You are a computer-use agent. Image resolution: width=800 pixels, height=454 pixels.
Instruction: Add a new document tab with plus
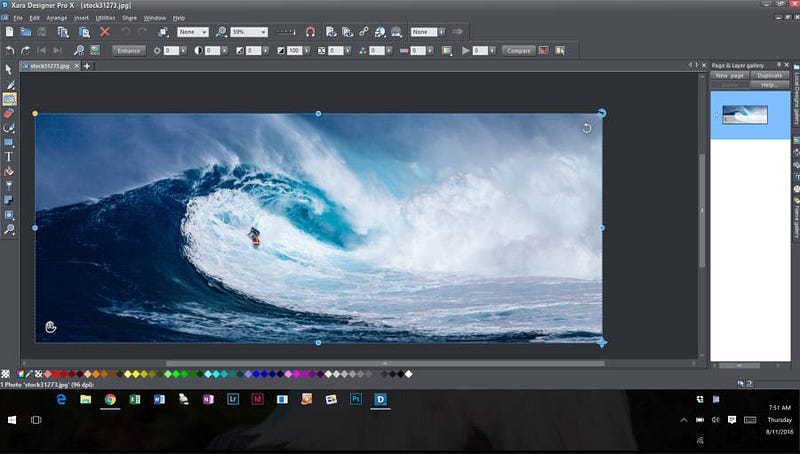87,66
